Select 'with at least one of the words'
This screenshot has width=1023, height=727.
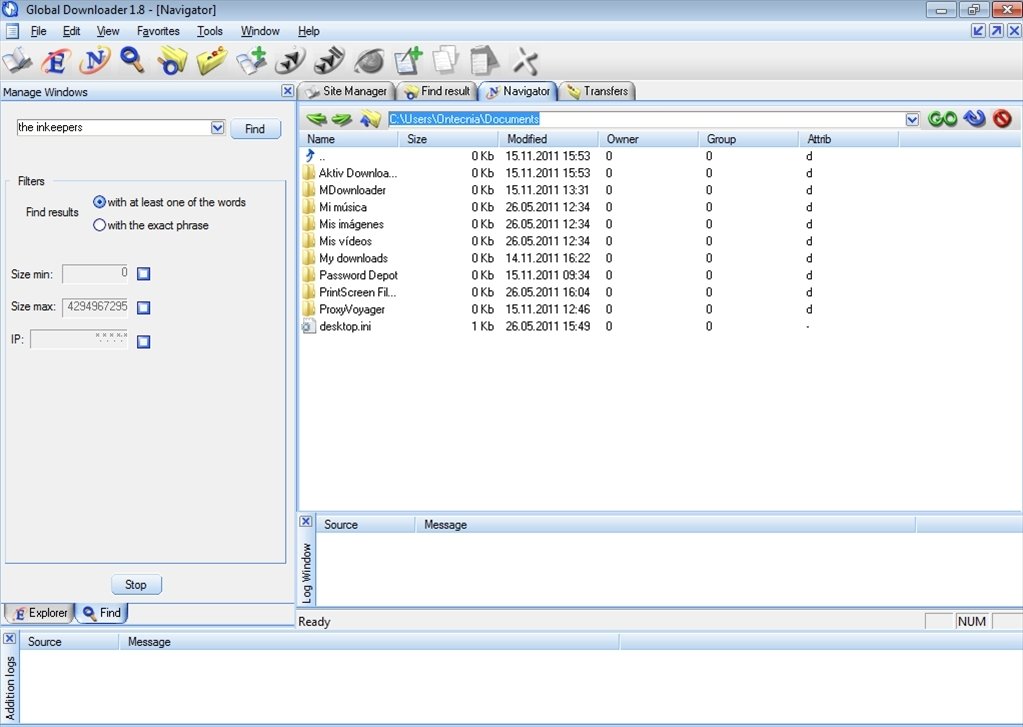(99, 202)
